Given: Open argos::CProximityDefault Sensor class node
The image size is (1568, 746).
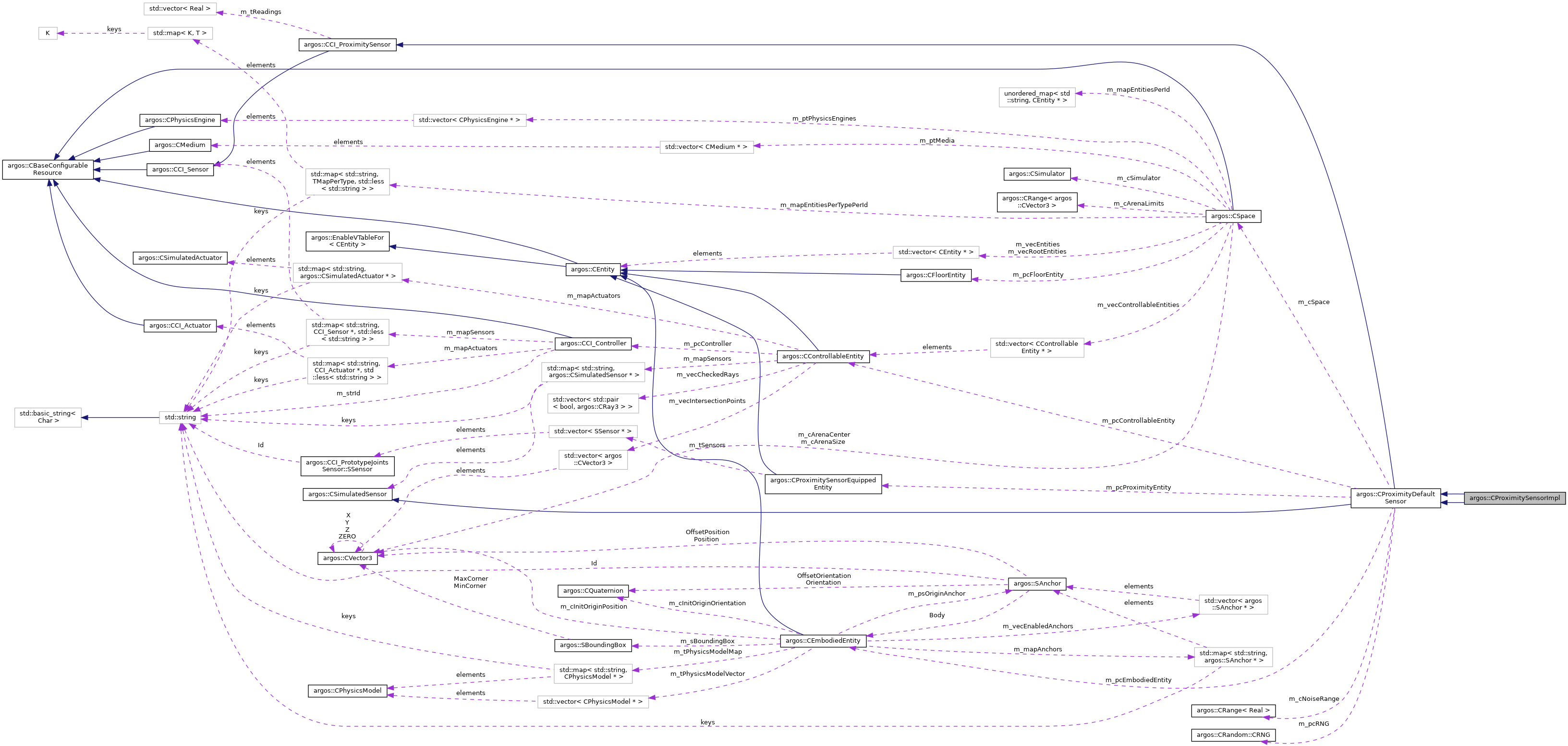Looking at the screenshot, I should point(1396,498).
